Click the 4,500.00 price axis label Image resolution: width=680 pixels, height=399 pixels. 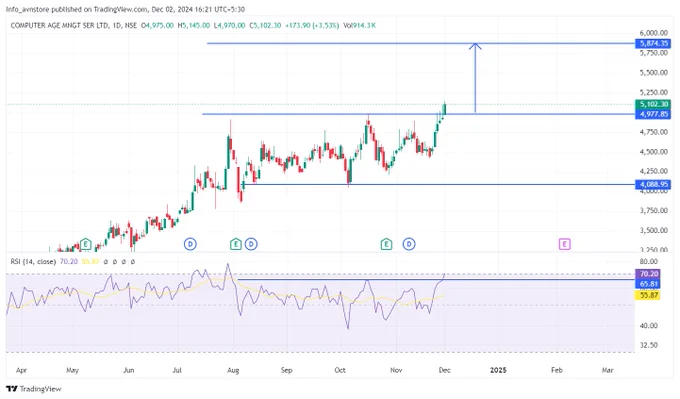(654, 152)
